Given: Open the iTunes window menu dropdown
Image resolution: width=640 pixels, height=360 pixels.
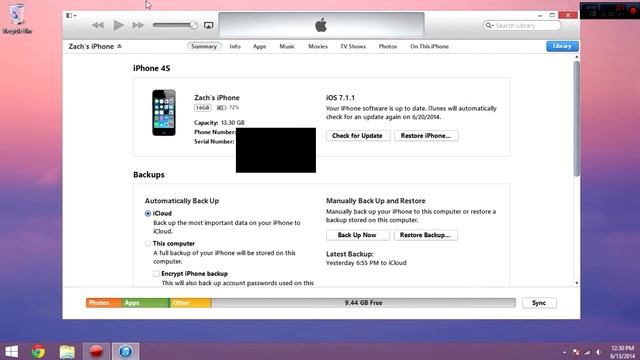Looking at the screenshot, I should 71,16.
